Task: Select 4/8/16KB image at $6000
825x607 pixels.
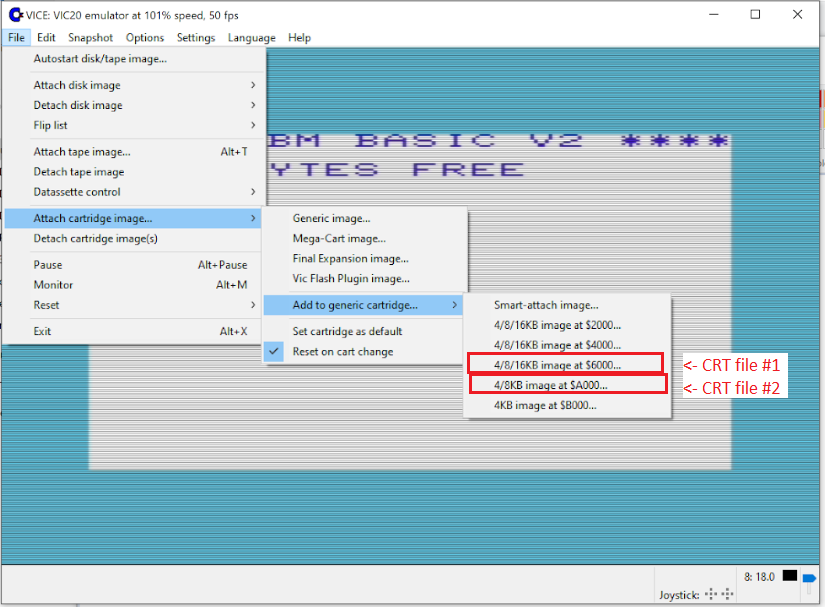Action: pyautogui.click(x=567, y=365)
